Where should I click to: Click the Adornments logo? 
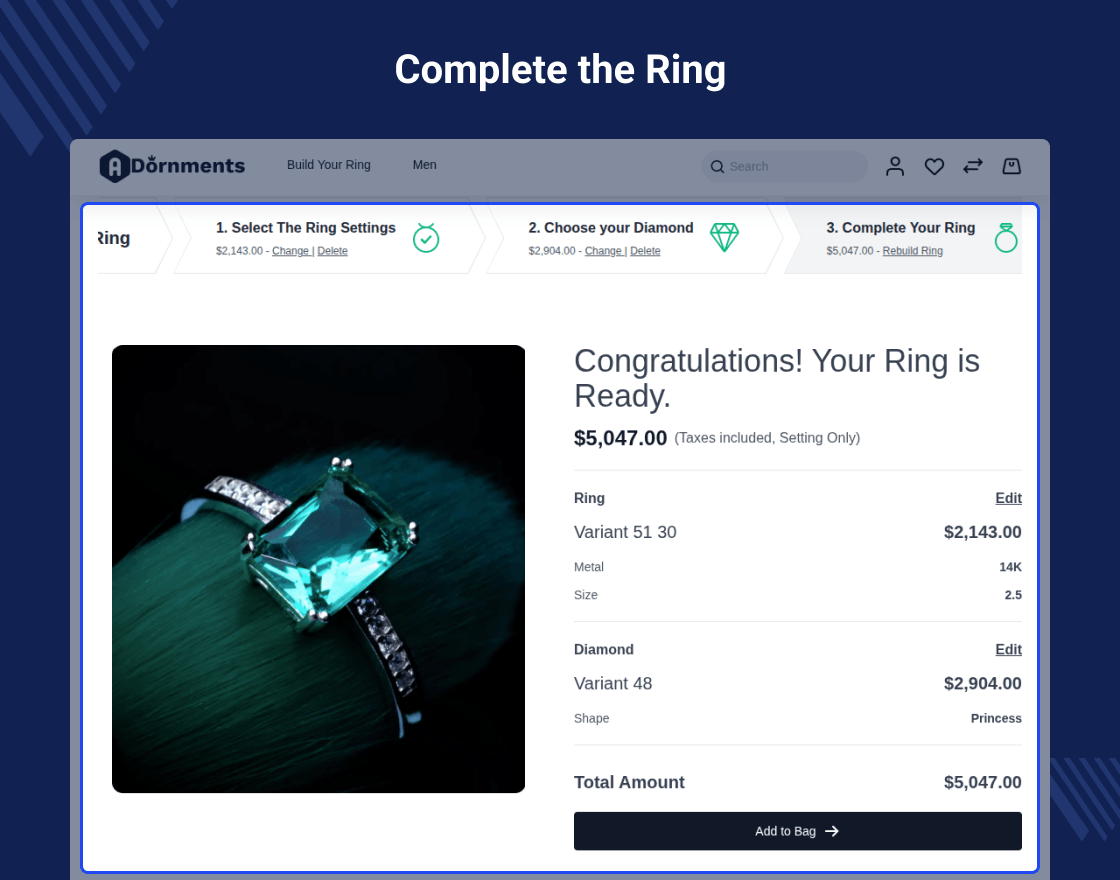coord(172,166)
